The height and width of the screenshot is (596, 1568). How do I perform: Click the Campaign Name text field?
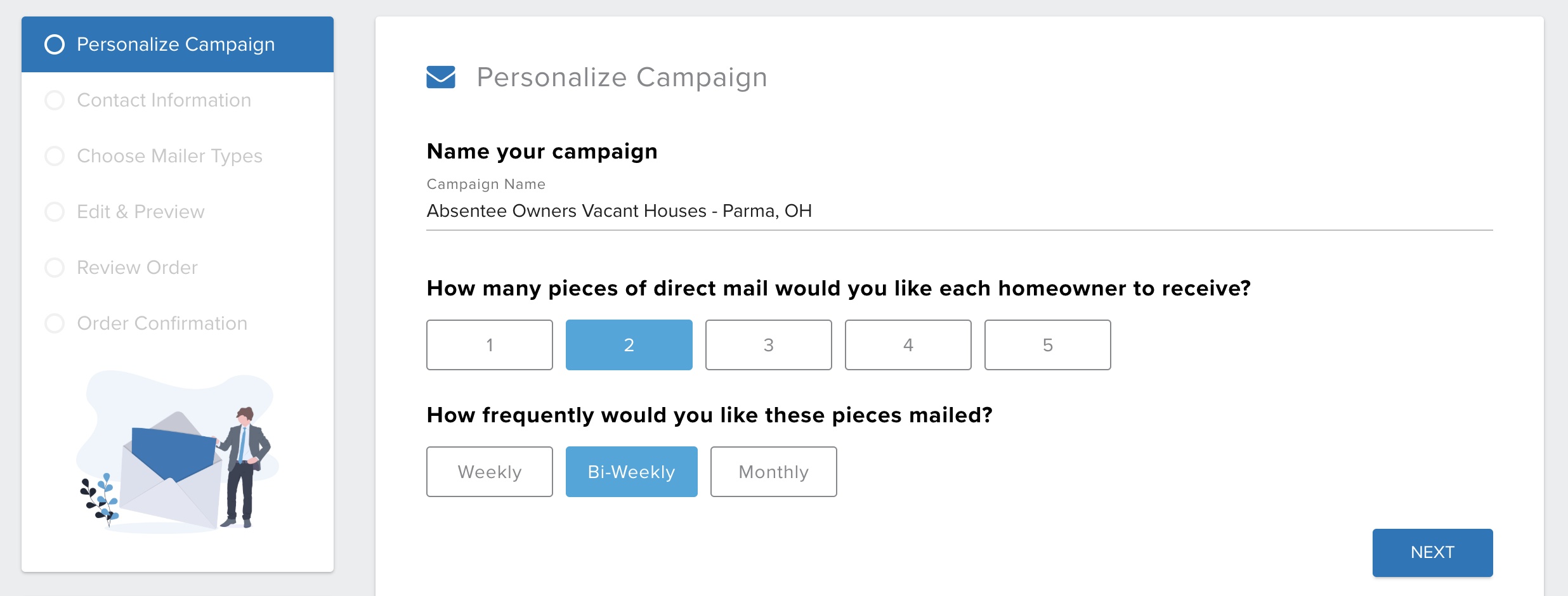coord(959,211)
